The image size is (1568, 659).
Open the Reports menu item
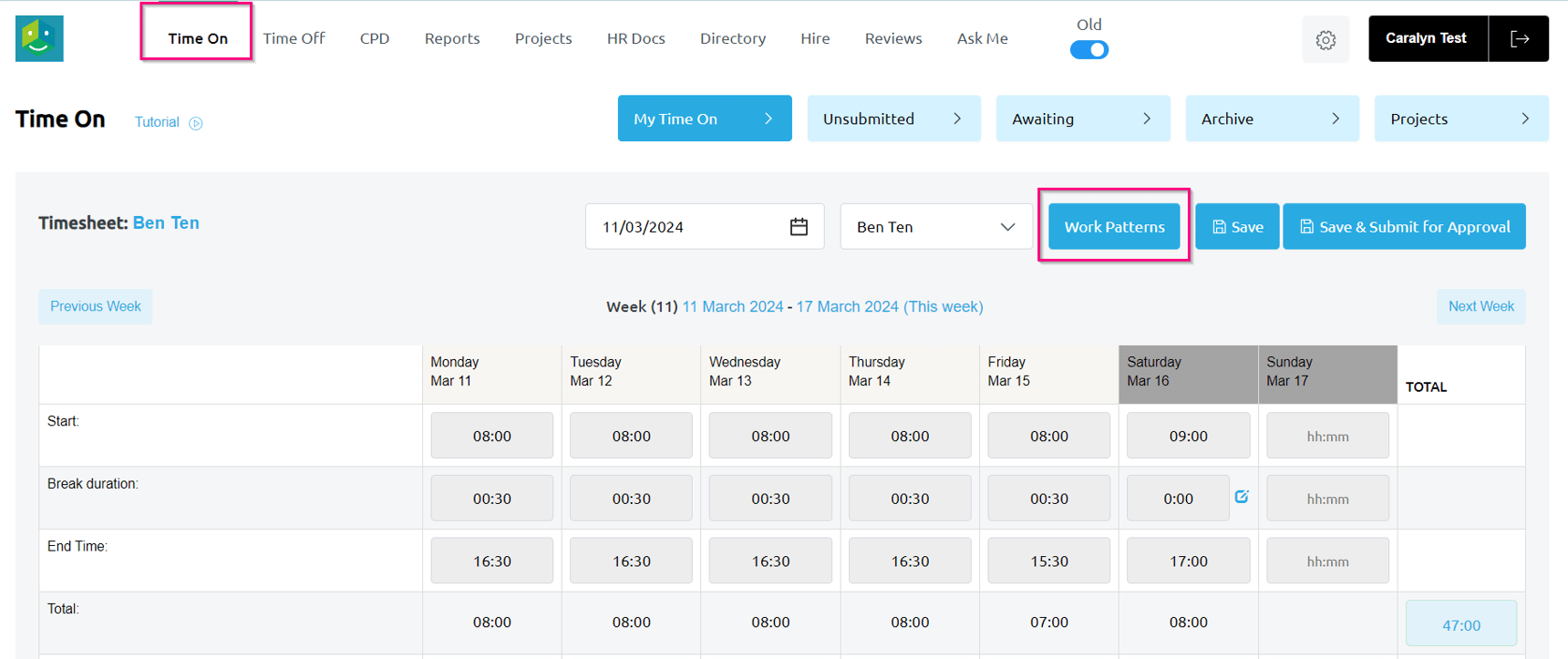pyautogui.click(x=452, y=38)
